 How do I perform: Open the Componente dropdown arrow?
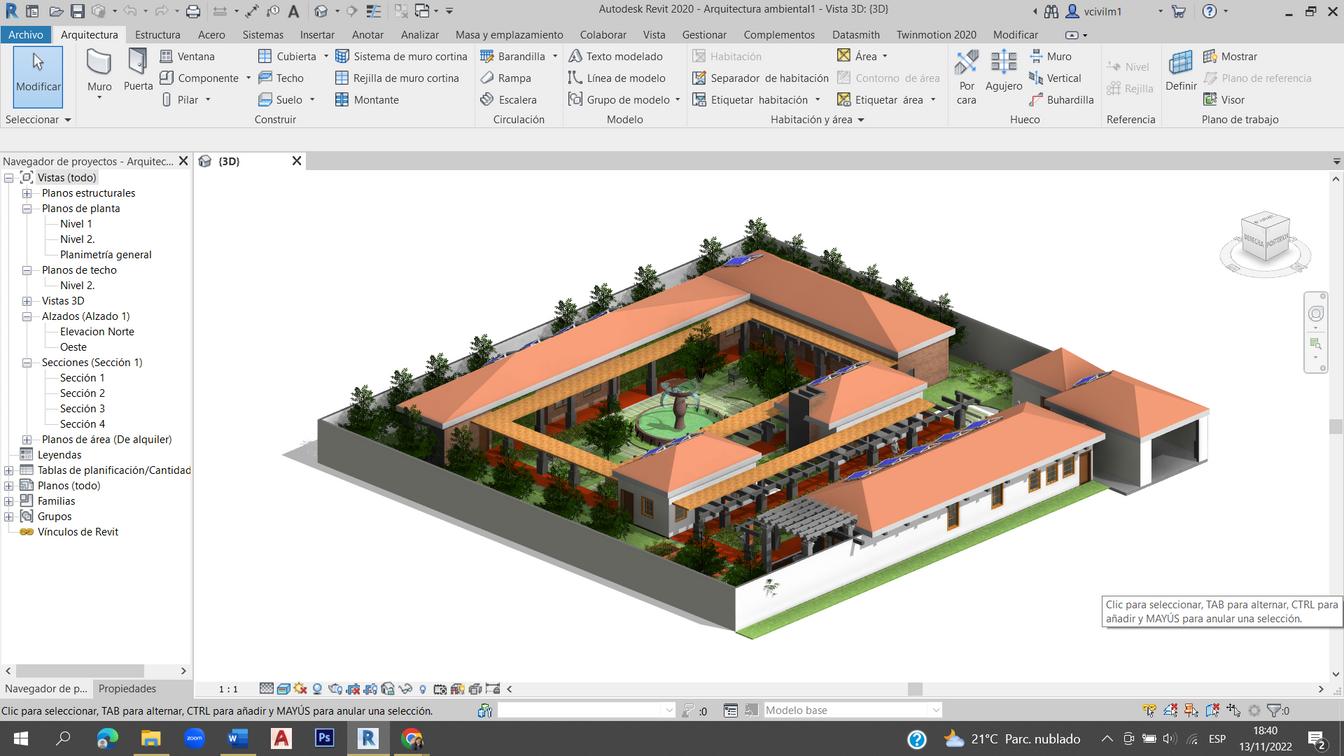(248, 78)
